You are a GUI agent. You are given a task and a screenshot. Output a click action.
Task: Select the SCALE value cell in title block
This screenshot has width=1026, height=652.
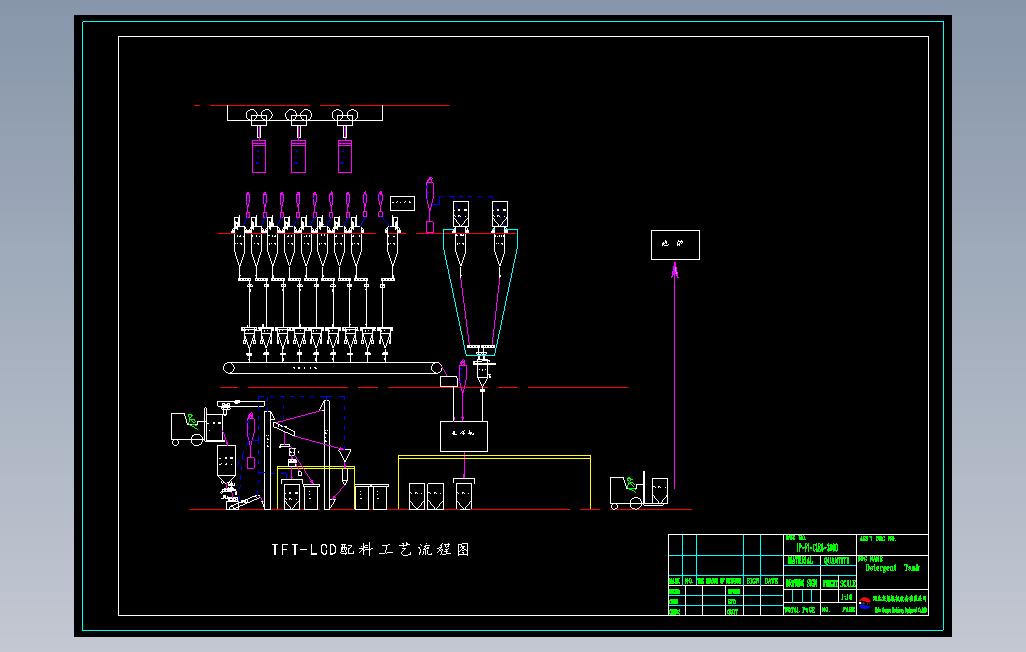(847, 596)
